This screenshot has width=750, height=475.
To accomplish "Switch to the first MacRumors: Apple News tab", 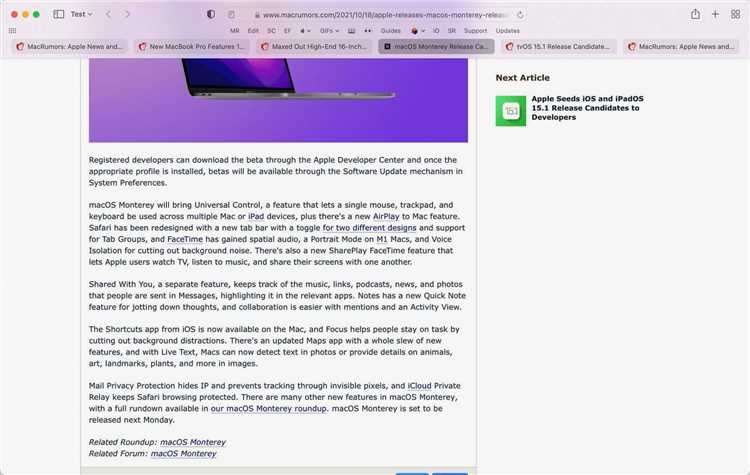I will [x=70, y=46].
